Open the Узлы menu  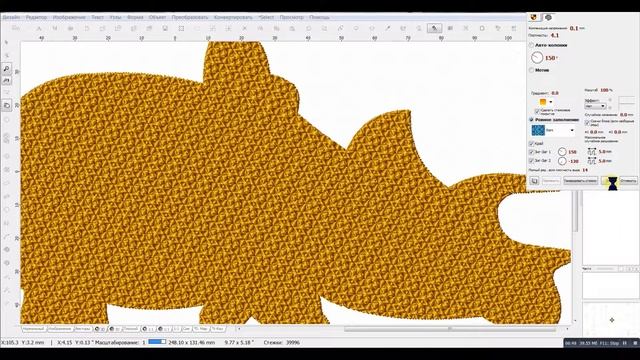click(x=115, y=17)
